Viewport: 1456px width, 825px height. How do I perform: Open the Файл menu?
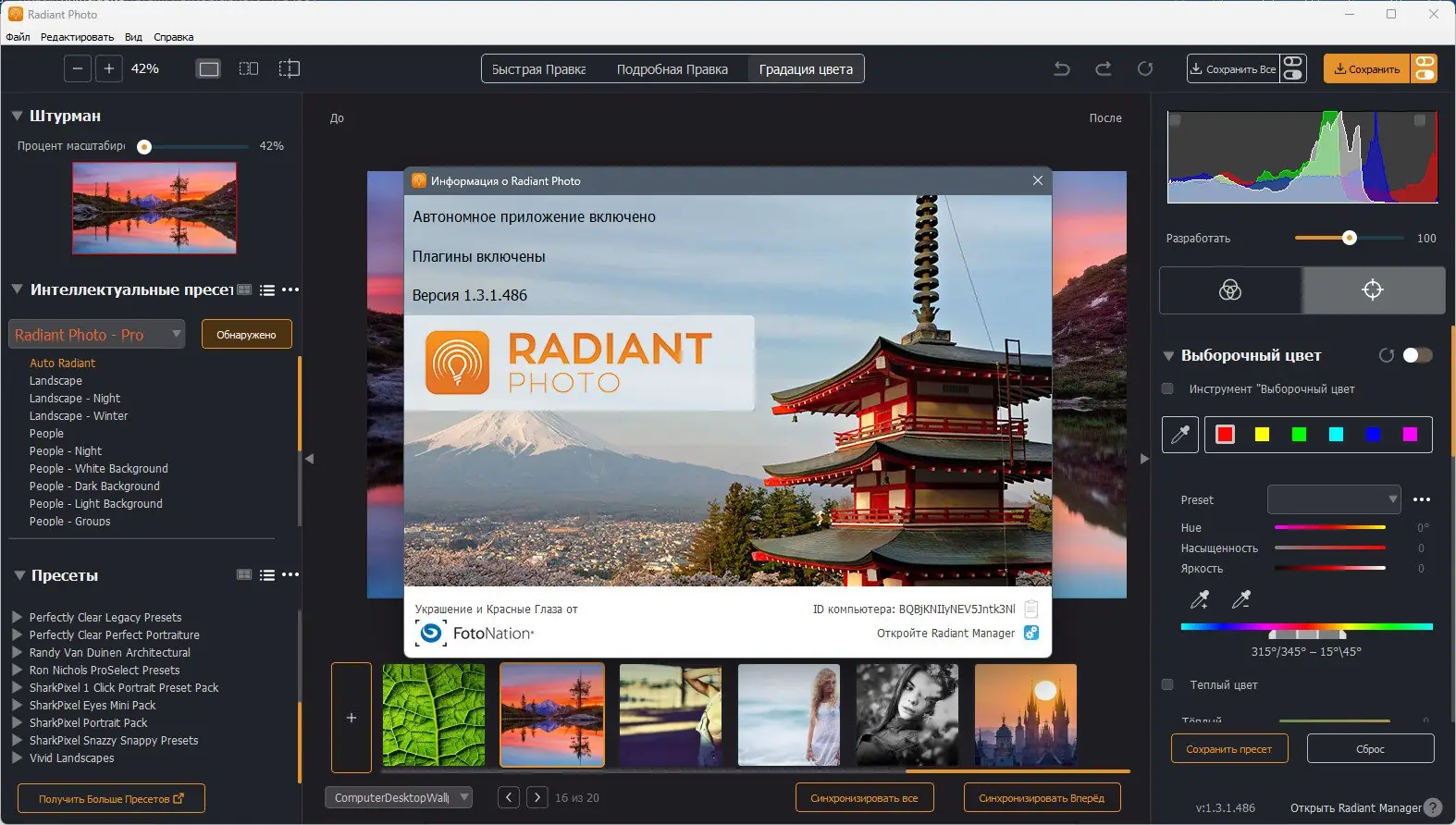[x=18, y=37]
